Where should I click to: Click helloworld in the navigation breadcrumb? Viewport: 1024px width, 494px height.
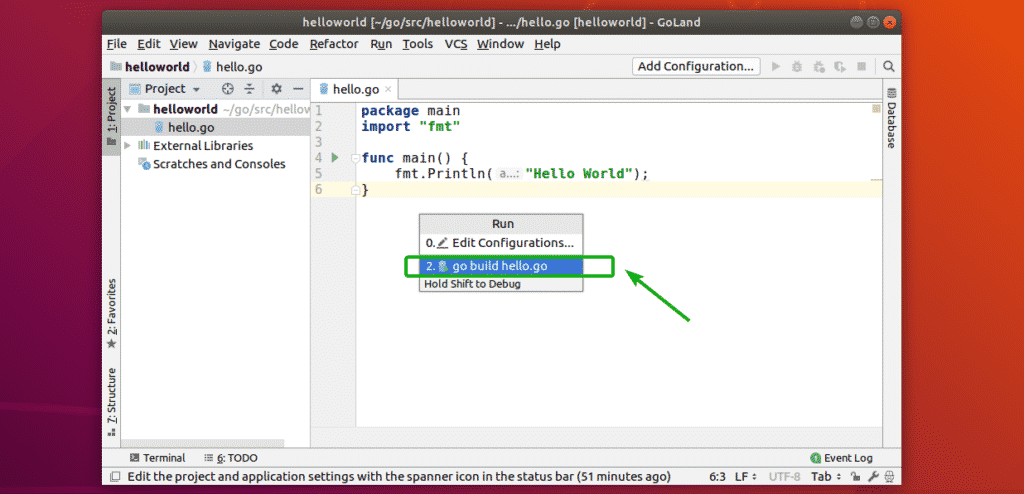coord(150,67)
